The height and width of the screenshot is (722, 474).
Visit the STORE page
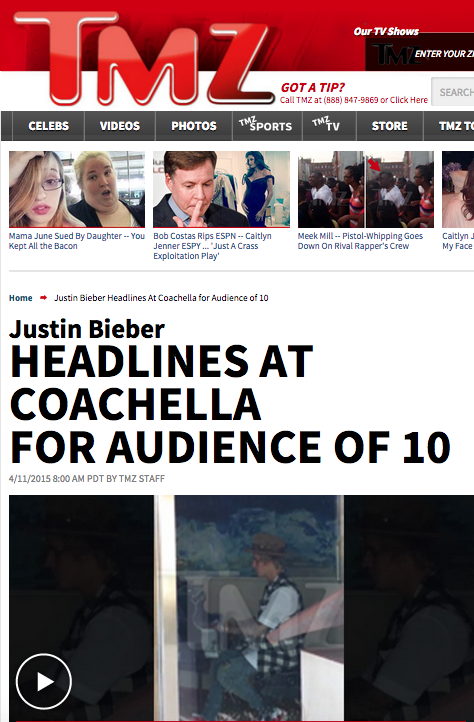[390, 126]
